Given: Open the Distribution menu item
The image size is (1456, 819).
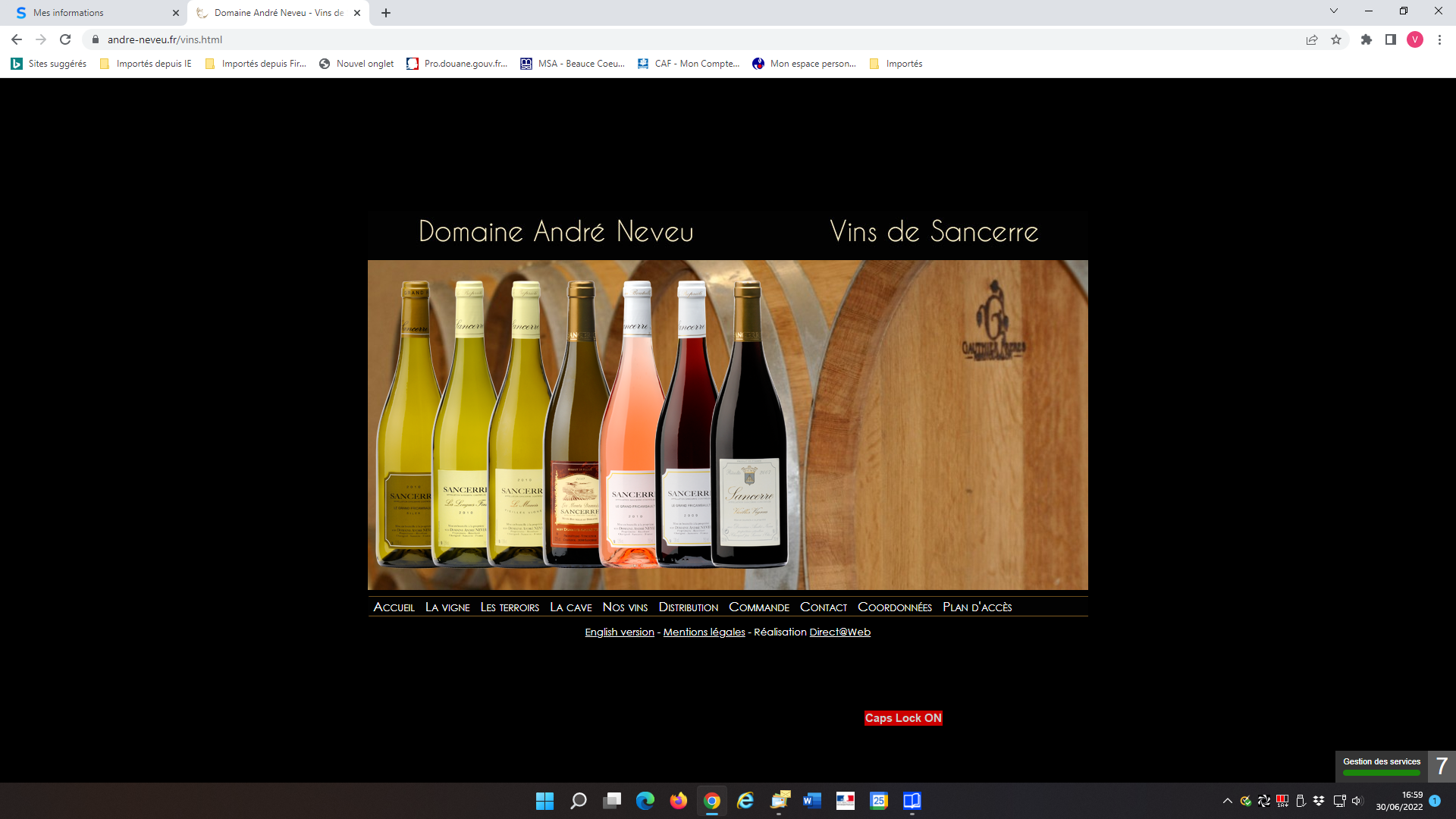Looking at the screenshot, I should coord(689,607).
